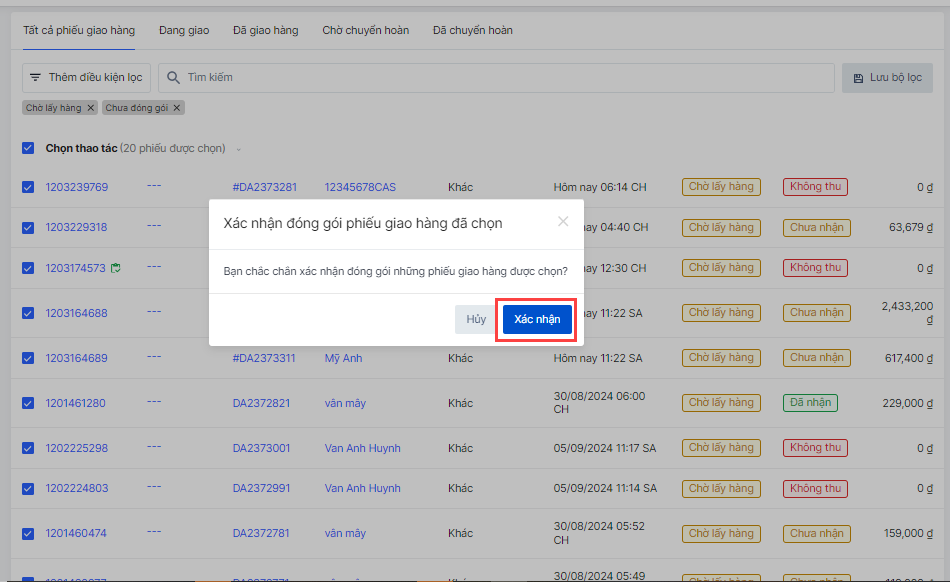The image size is (950, 582).
Task: Click the magnifier icon in the search bar
Action: [174, 77]
